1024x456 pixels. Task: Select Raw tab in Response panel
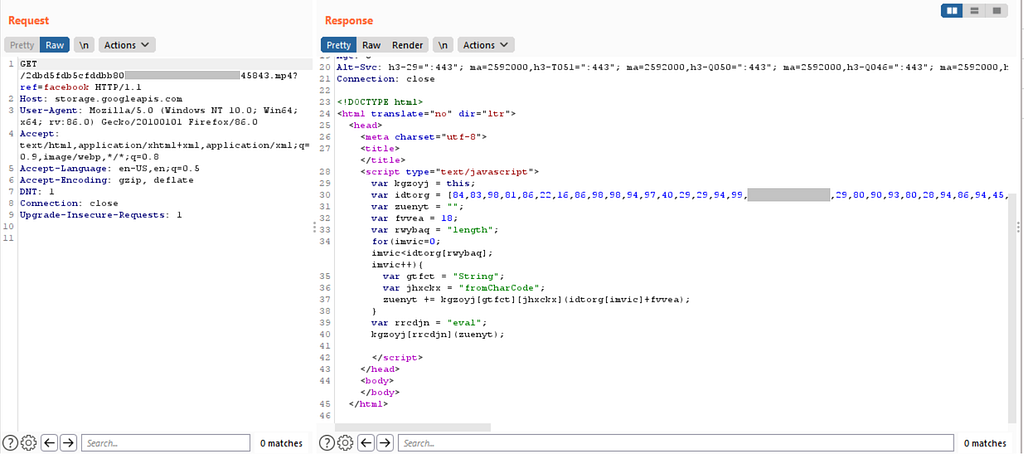click(372, 45)
